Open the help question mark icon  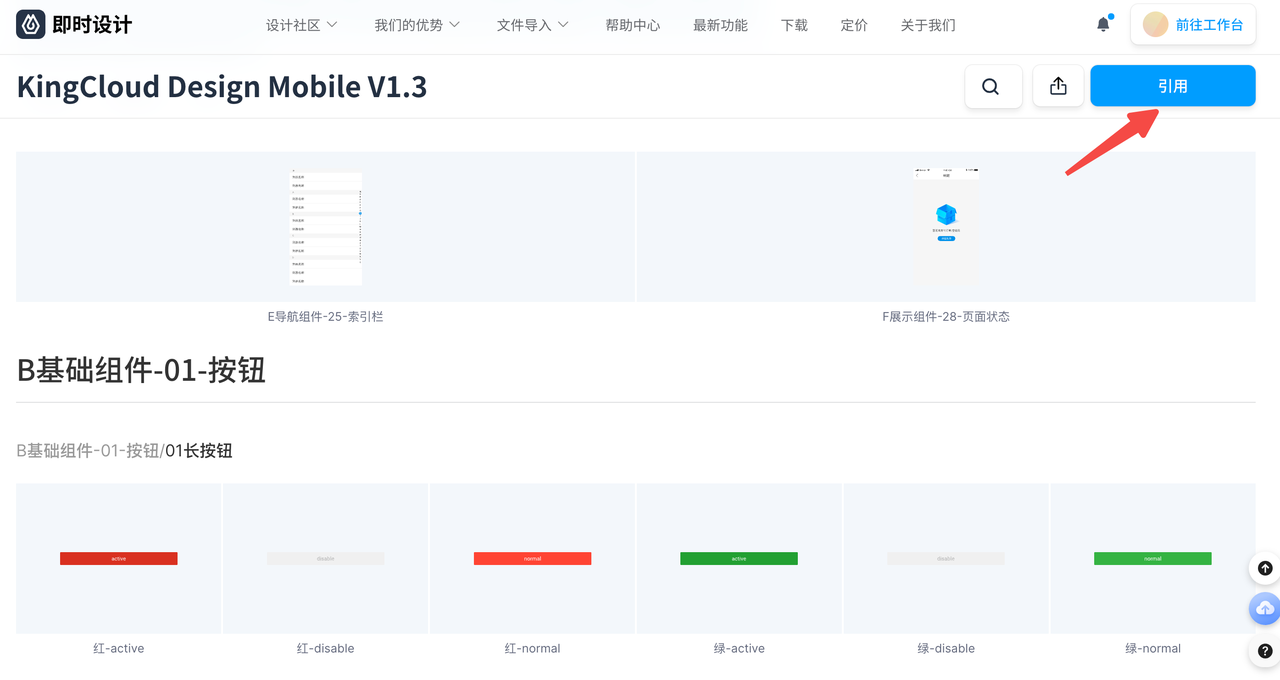(1265, 651)
